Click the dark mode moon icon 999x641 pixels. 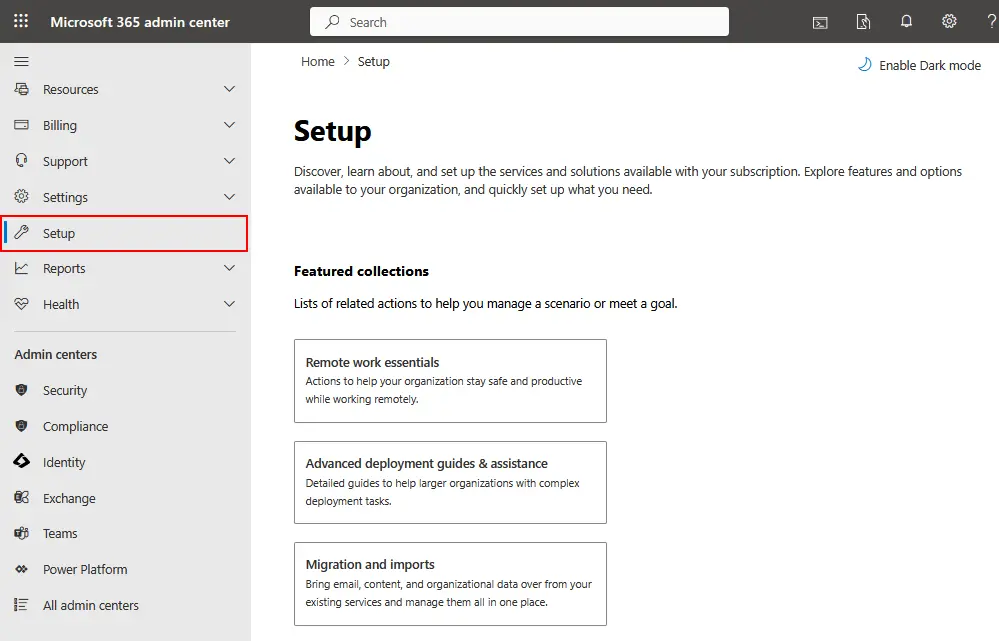865,65
